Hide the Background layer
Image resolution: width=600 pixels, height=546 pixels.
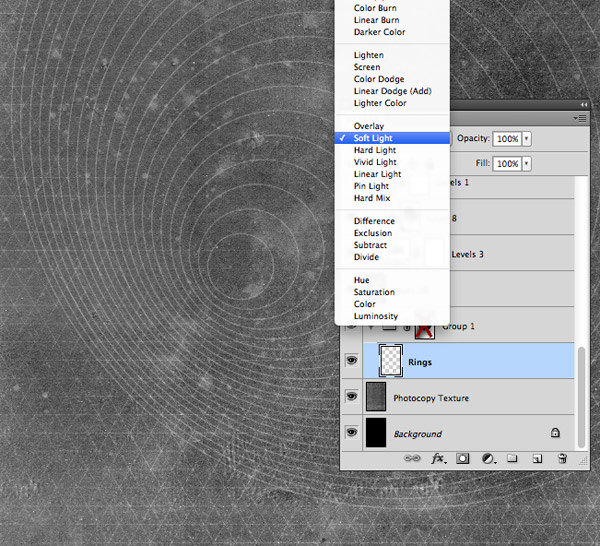click(x=352, y=433)
